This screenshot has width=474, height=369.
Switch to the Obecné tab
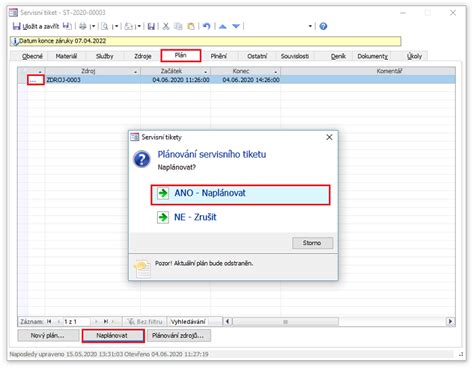pos(32,56)
